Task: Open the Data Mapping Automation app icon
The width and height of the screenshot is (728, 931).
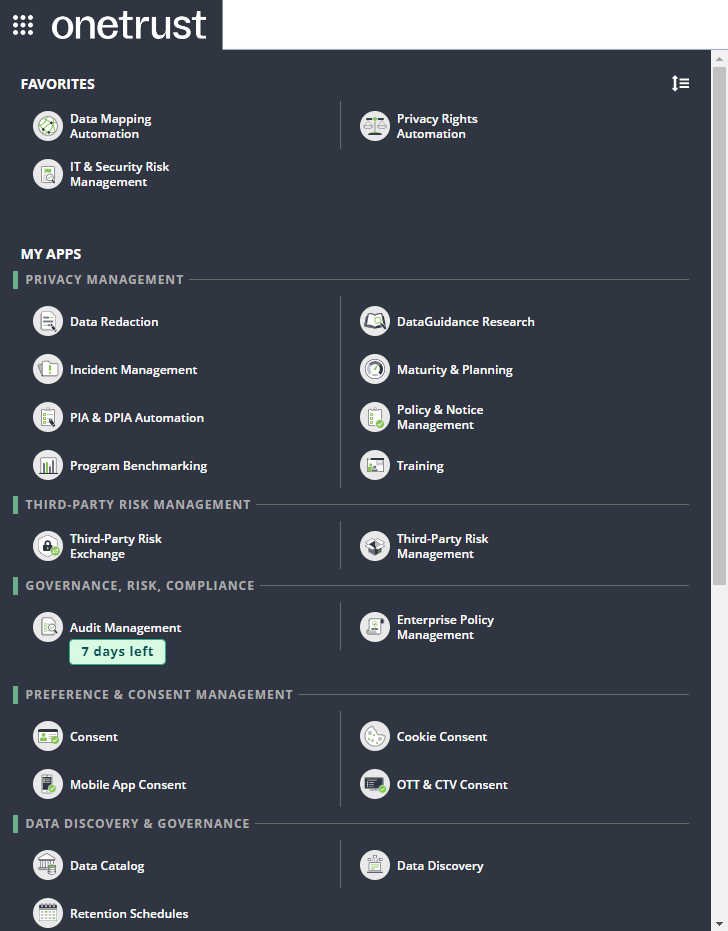Action: tap(47, 126)
